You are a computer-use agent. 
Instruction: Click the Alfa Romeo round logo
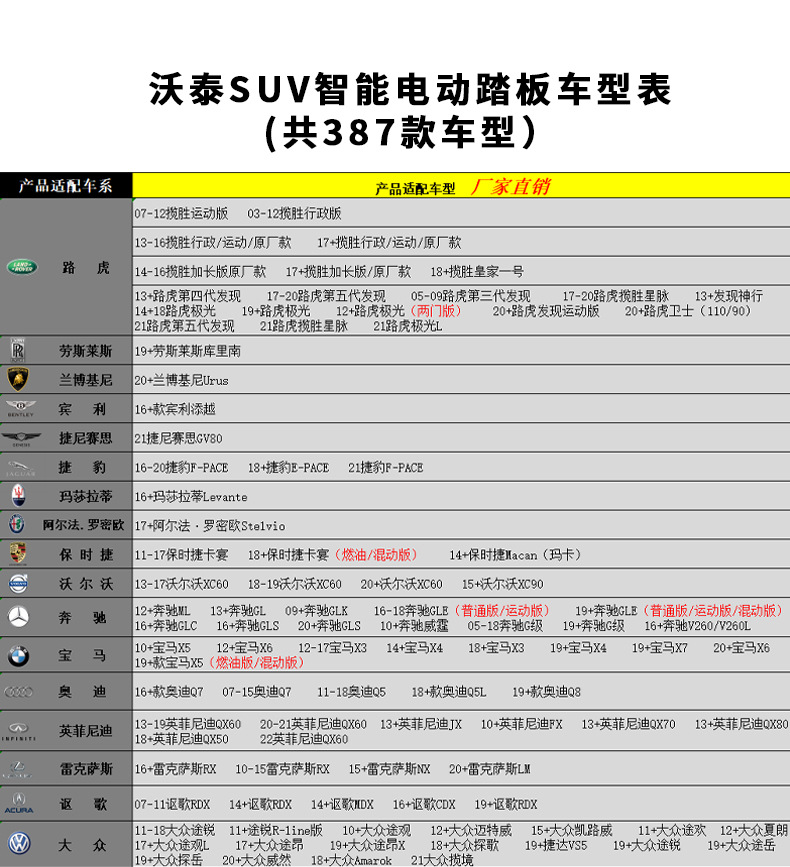[x=17, y=524]
